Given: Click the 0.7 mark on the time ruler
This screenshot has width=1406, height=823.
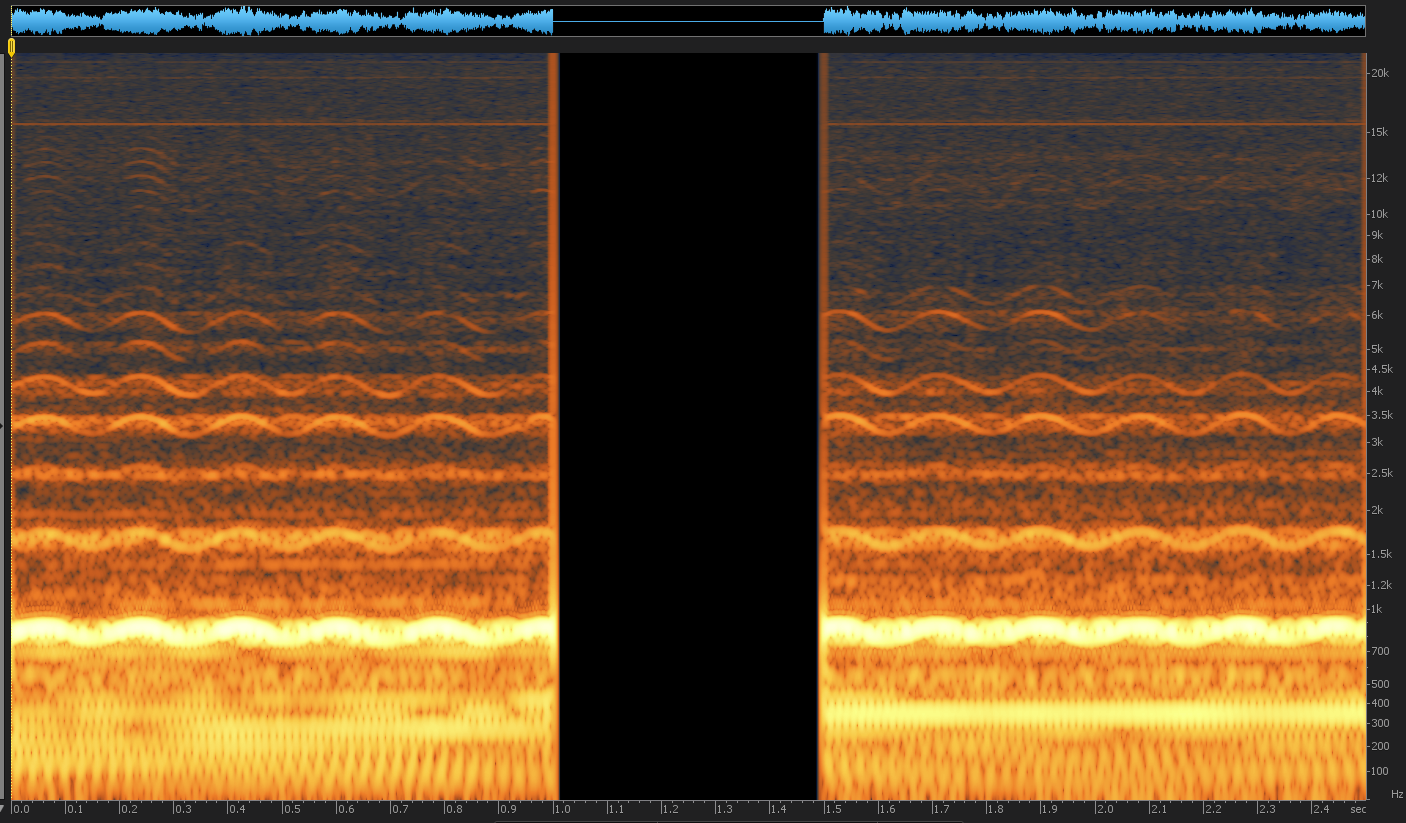Looking at the screenshot, I should (399, 809).
